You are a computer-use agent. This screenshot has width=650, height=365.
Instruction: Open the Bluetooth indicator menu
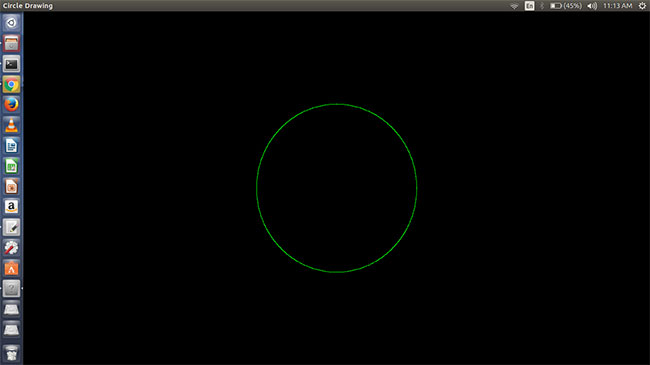pyautogui.click(x=542, y=6)
